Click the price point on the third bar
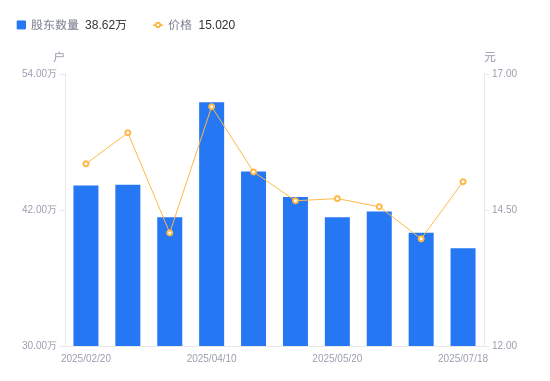The width and height of the screenshot is (550, 381). (x=170, y=233)
